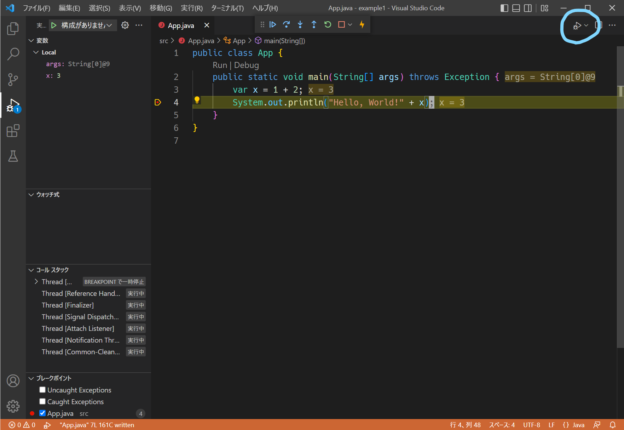Click the debug toolbar drag handle

pos(262,25)
